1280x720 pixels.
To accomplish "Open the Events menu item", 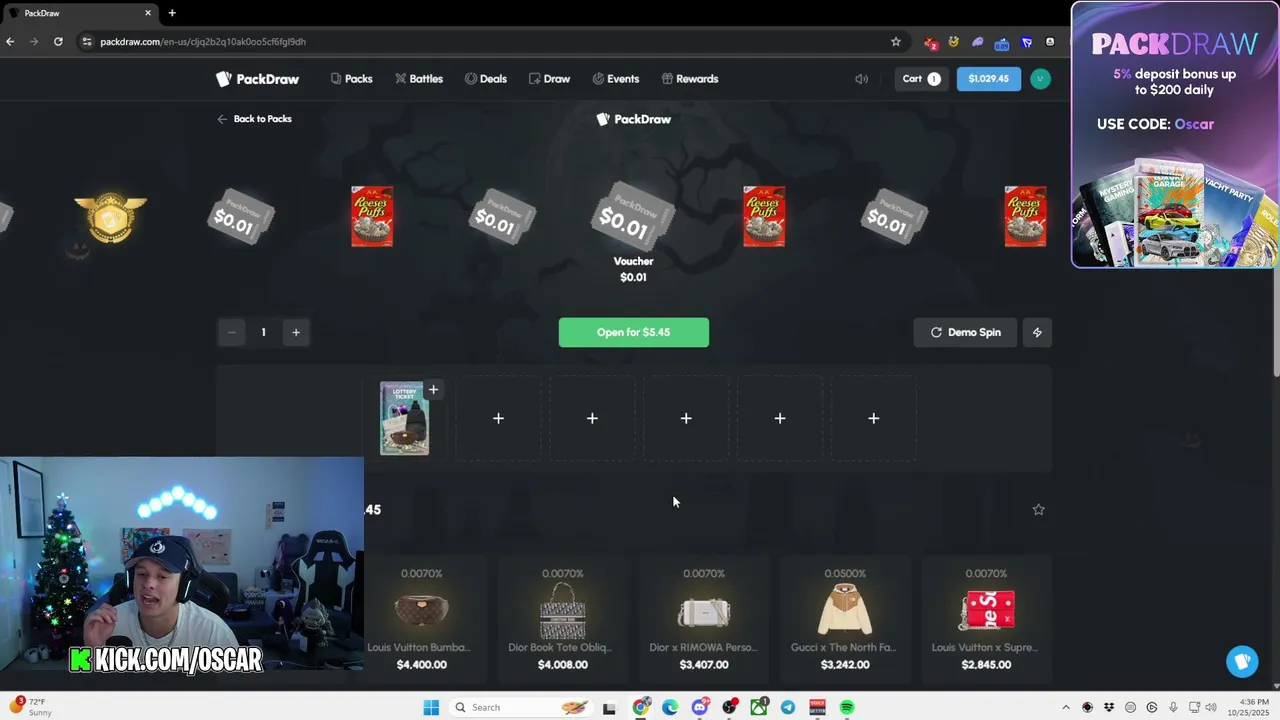I will pos(615,79).
